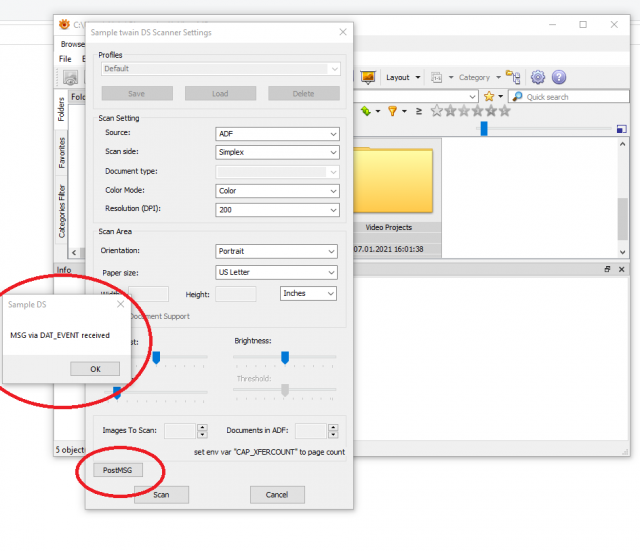The height and width of the screenshot is (551, 640).
Task: Click the Threshold slider handle
Action: point(285,390)
